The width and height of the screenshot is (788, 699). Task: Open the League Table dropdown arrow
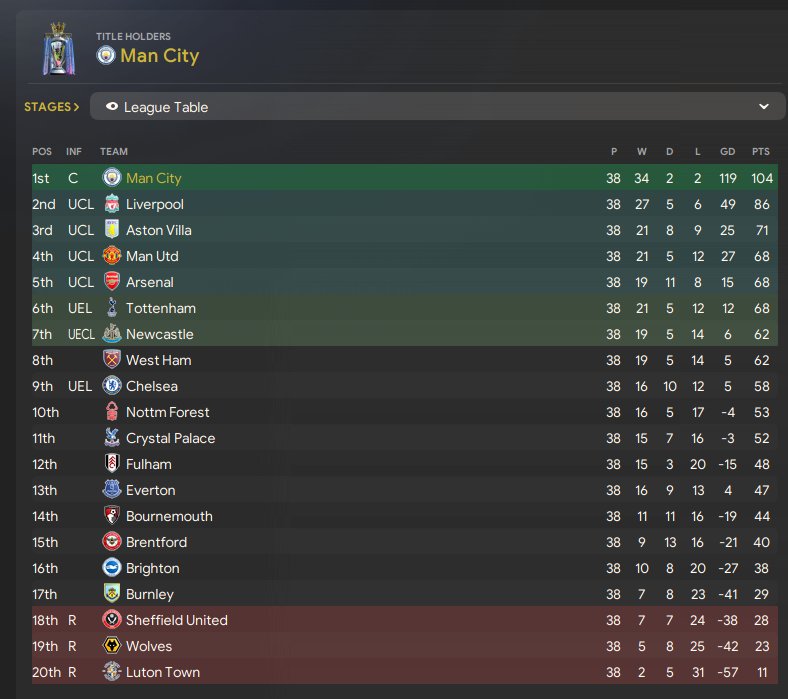(x=764, y=107)
